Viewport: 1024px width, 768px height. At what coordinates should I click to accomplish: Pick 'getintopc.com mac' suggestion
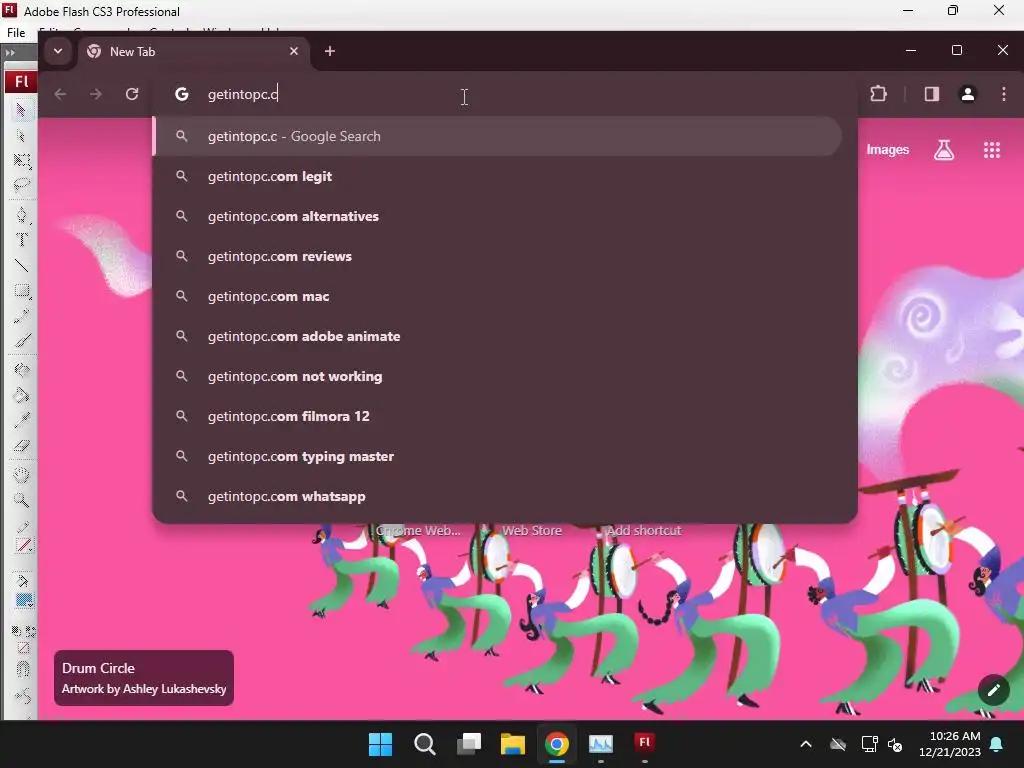point(498,296)
